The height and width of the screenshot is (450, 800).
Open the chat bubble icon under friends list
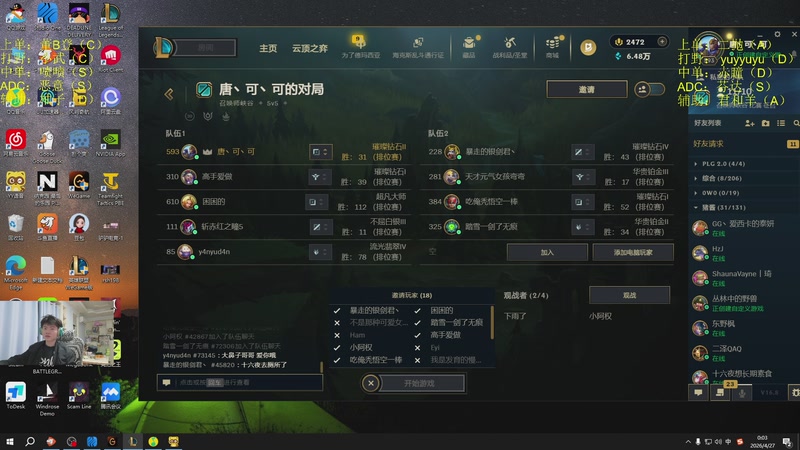click(698, 392)
